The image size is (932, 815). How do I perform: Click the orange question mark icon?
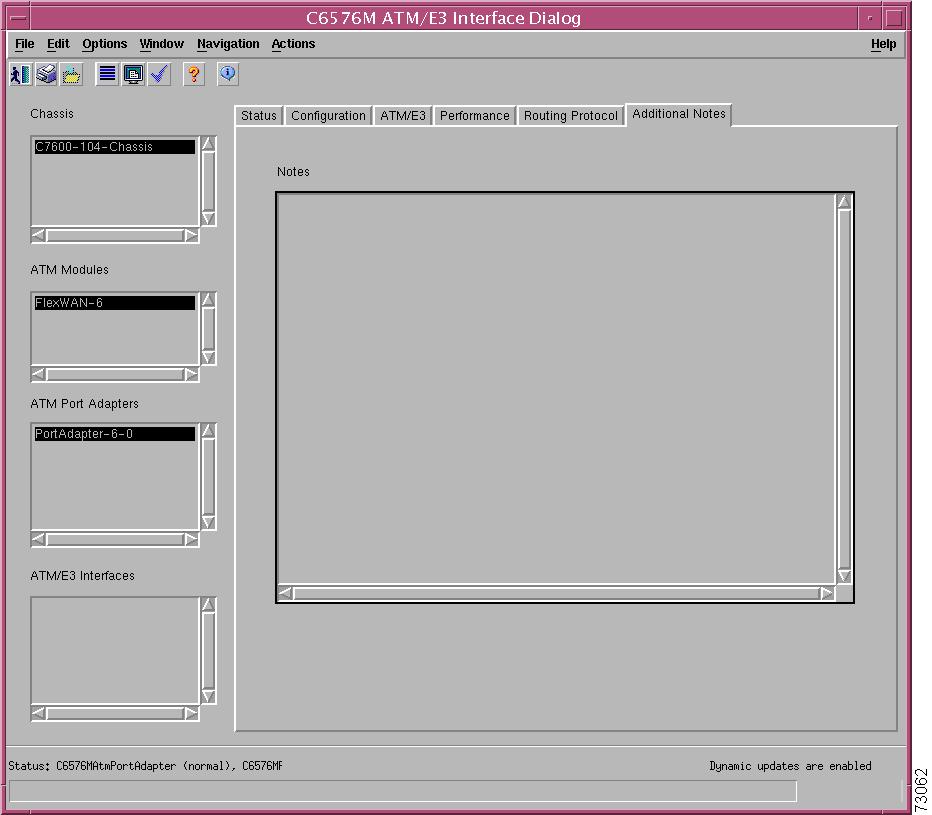pyautogui.click(x=194, y=74)
